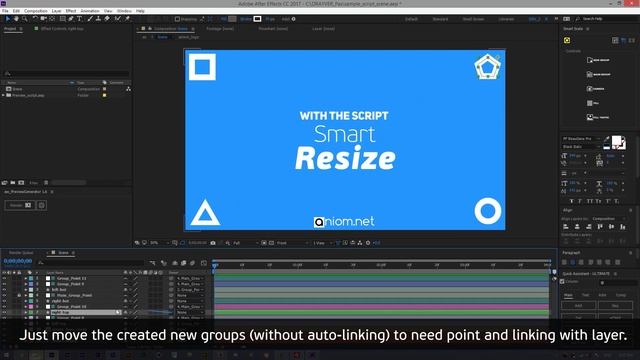Select the Eraser tool

pyautogui.click(x=107, y=19)
